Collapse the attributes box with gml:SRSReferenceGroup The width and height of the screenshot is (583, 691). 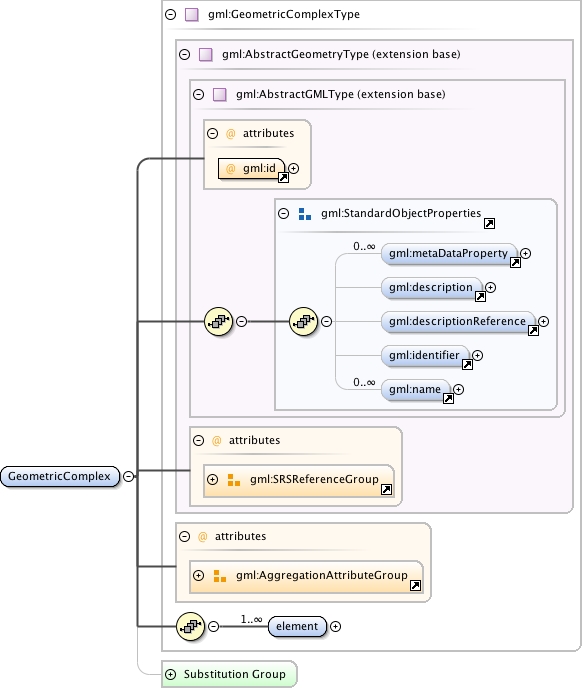199,440
